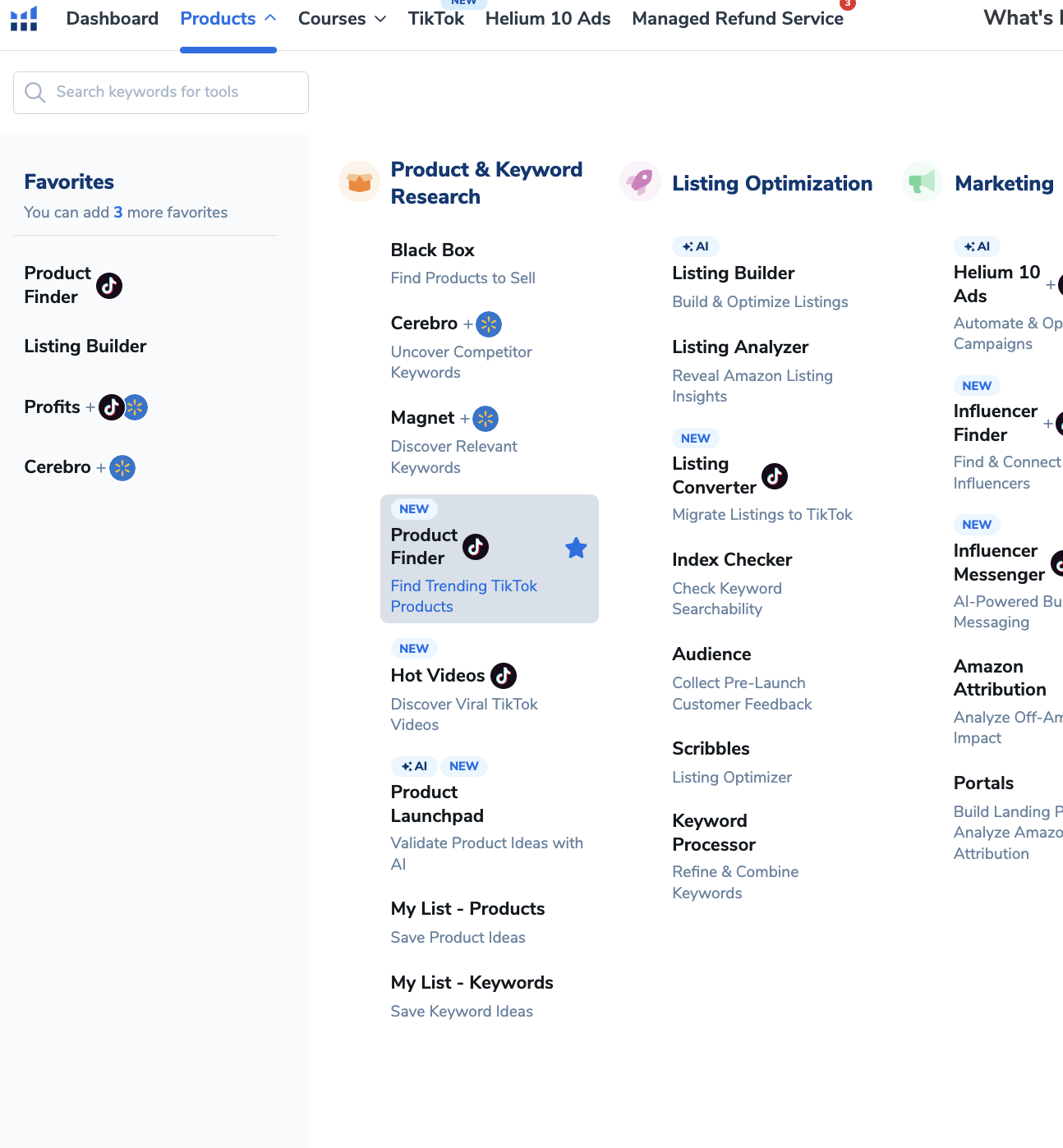
Task: Open the TikTok tab
Action: pyautogui.click(x=435, y=19)
